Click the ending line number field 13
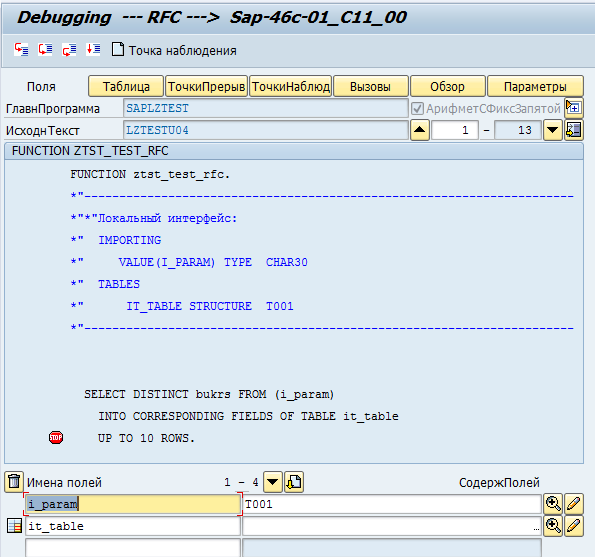The width and height of the screenshot is (595, 557). coord(518,130)
